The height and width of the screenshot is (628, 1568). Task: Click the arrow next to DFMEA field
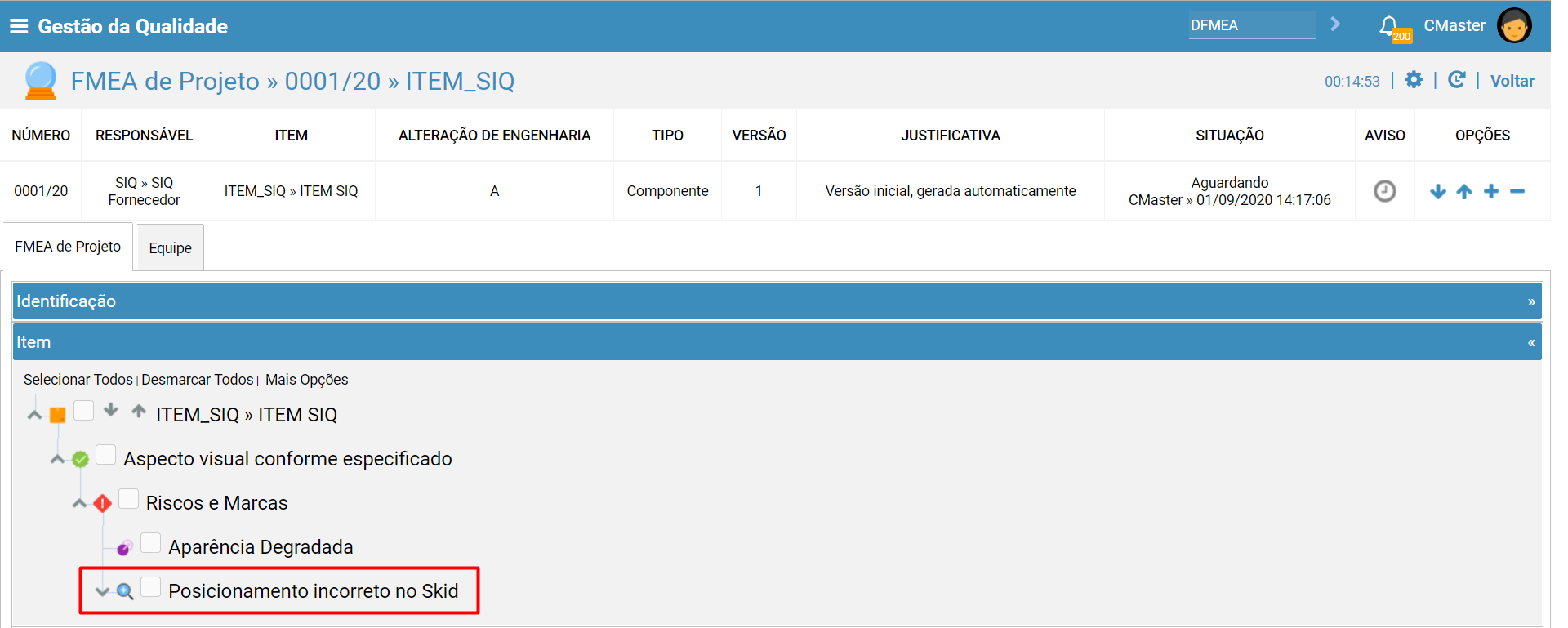tap(1335, 24)
